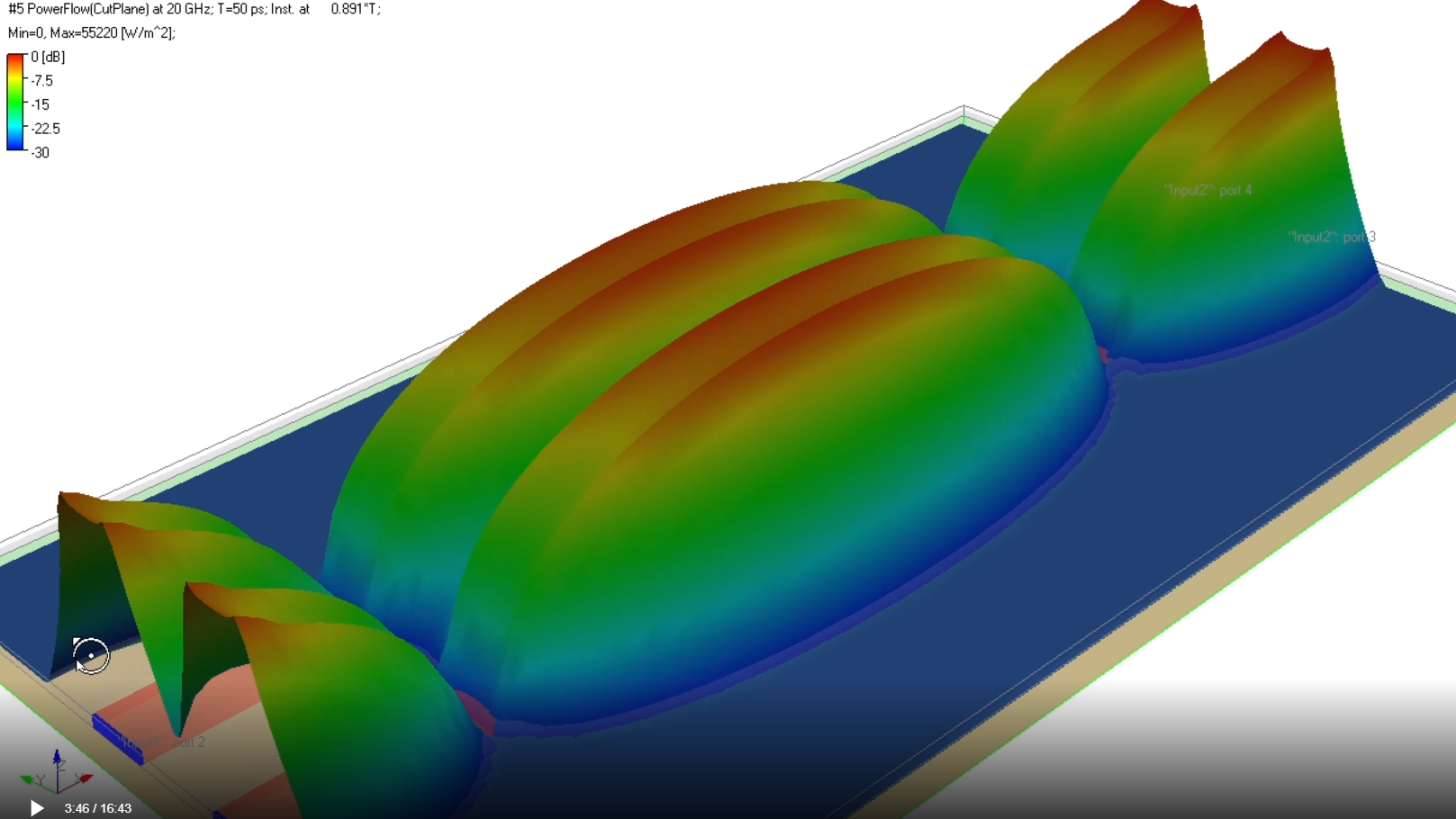Click the green Y axis arrow

pos(30,779)
